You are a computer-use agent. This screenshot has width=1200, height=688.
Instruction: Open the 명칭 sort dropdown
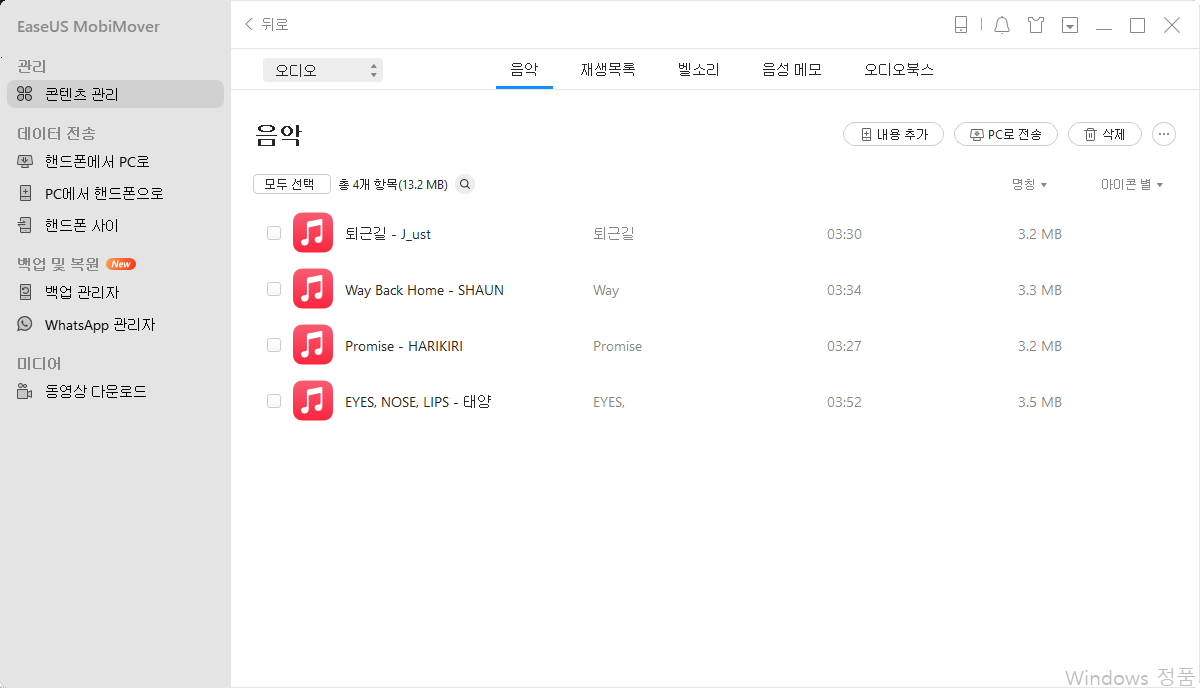(1029, 184)
